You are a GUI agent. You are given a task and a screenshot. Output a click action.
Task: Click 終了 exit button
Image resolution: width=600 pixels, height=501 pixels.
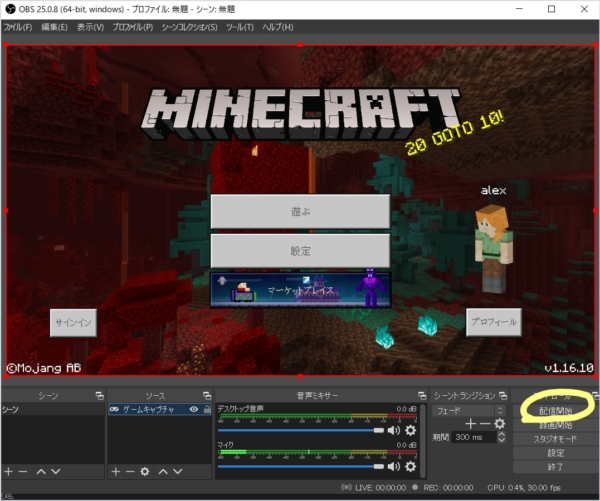pyautogui.click(x=555, y=467)
